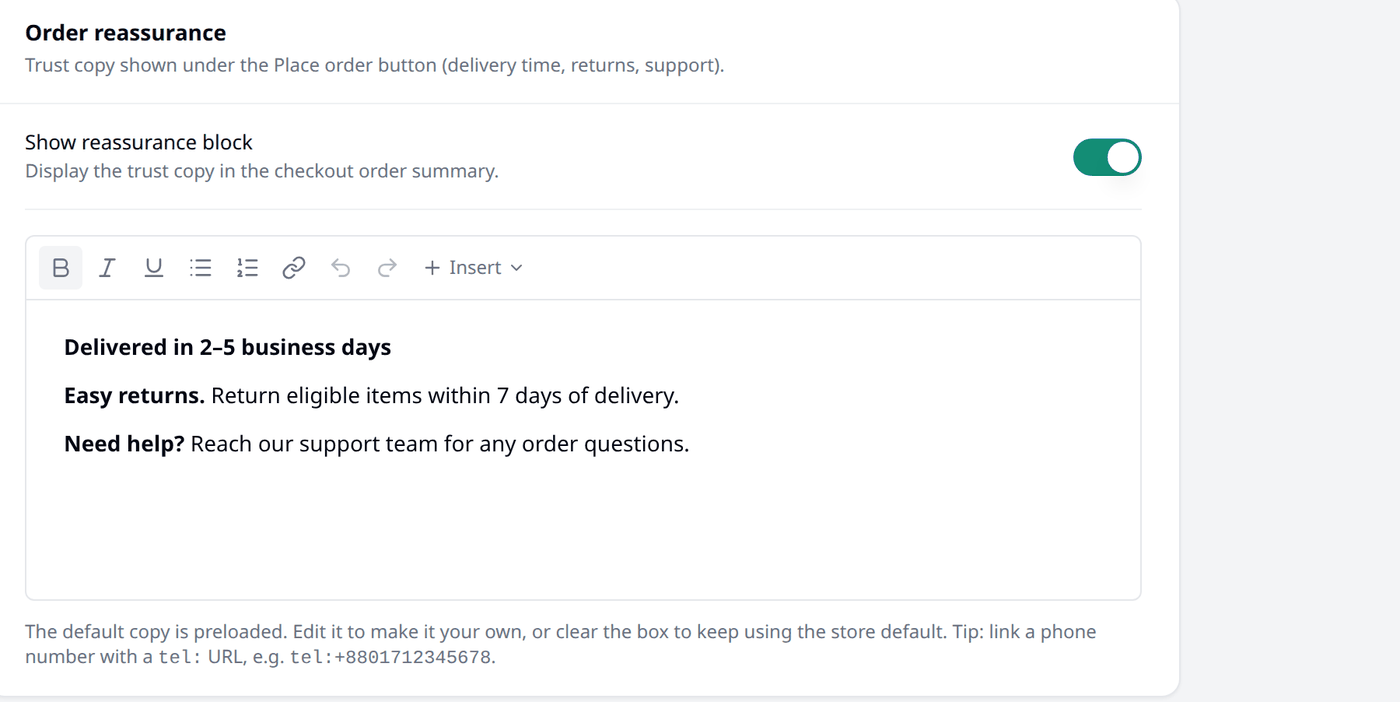Place the cursor in the line "Delivered in 2–5 business days"
1400x702 pixels.
point(227,347)
